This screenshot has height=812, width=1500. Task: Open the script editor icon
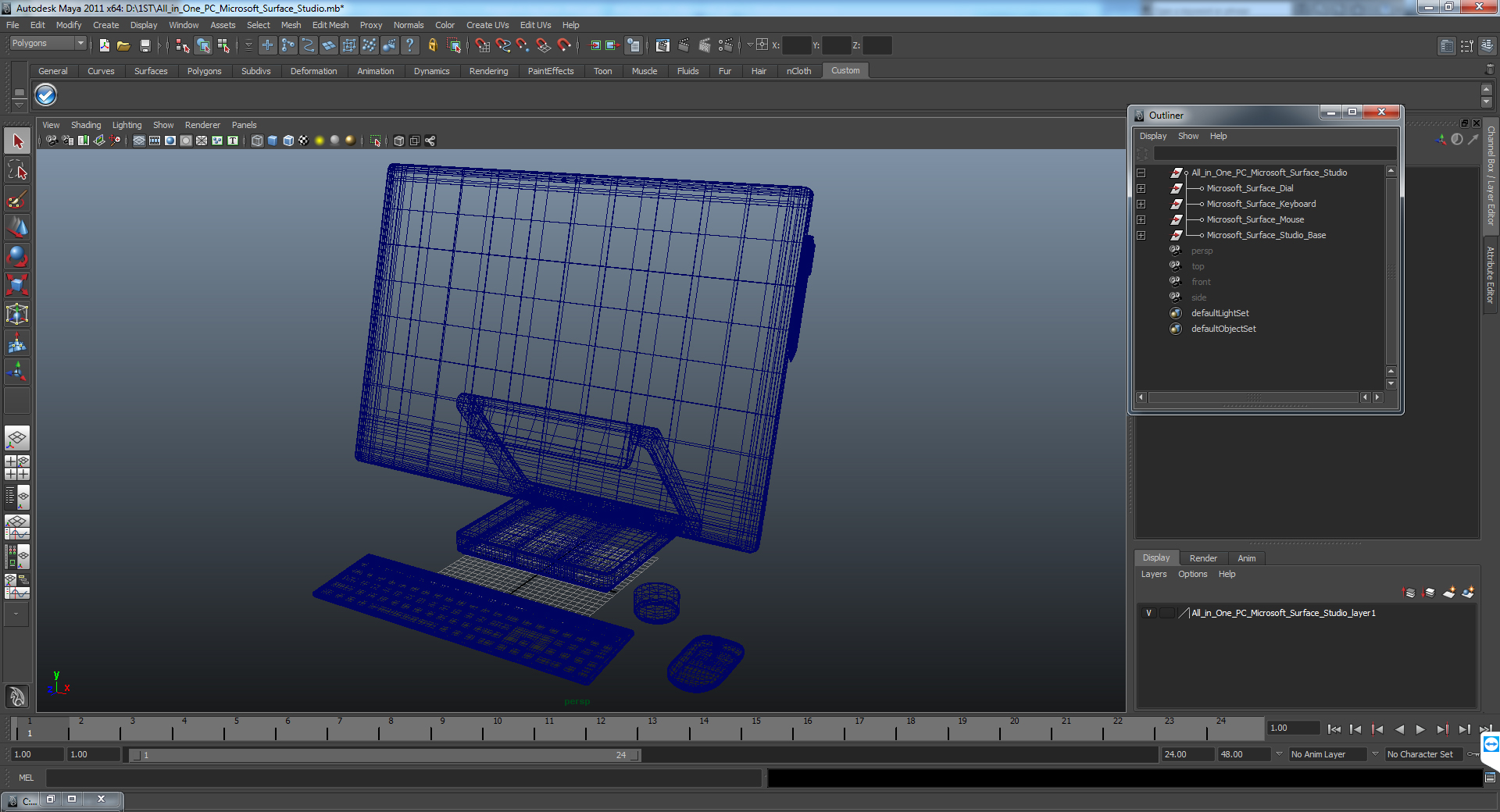(1490, 778)
